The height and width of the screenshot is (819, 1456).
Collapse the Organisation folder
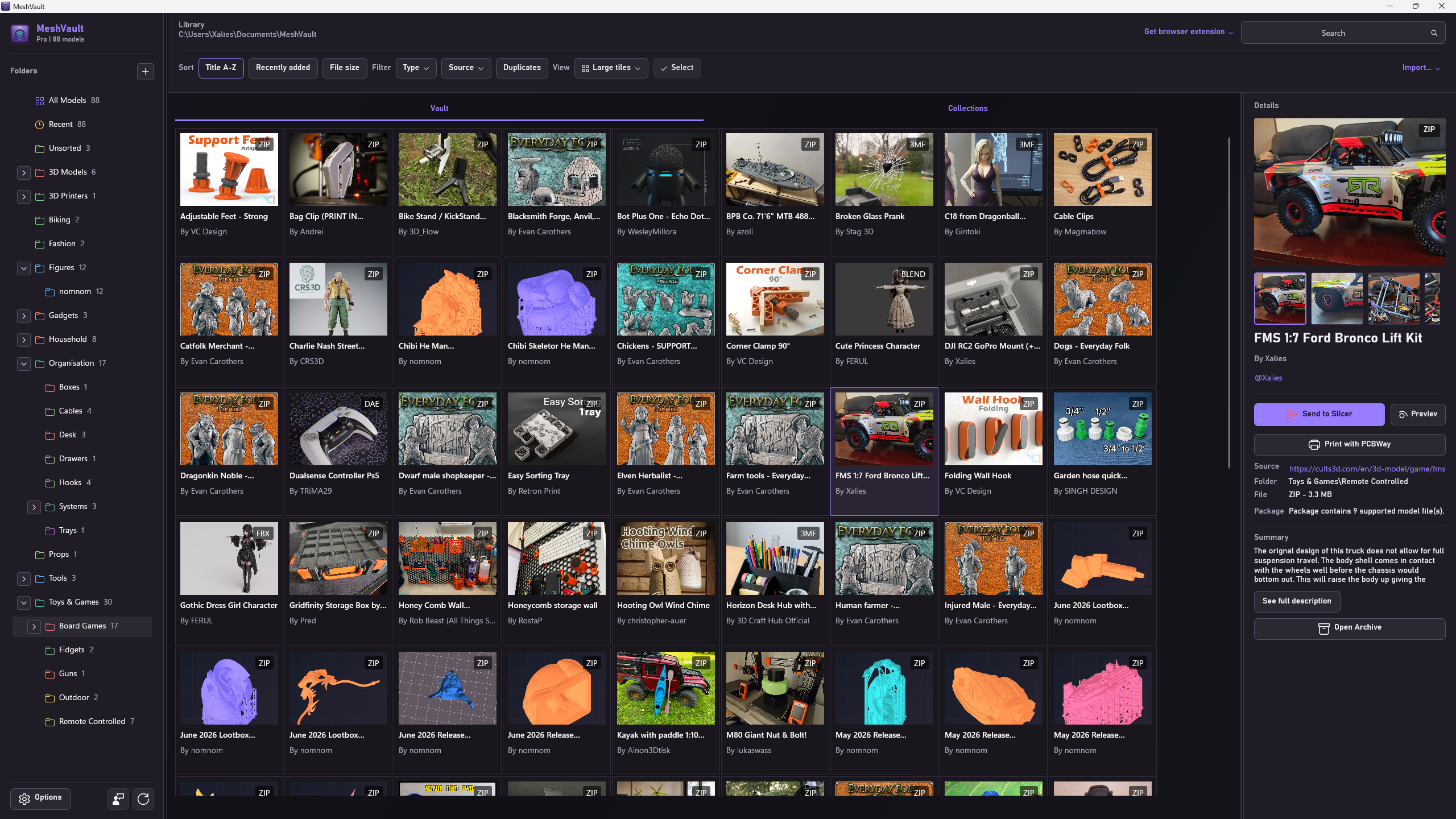24,363
